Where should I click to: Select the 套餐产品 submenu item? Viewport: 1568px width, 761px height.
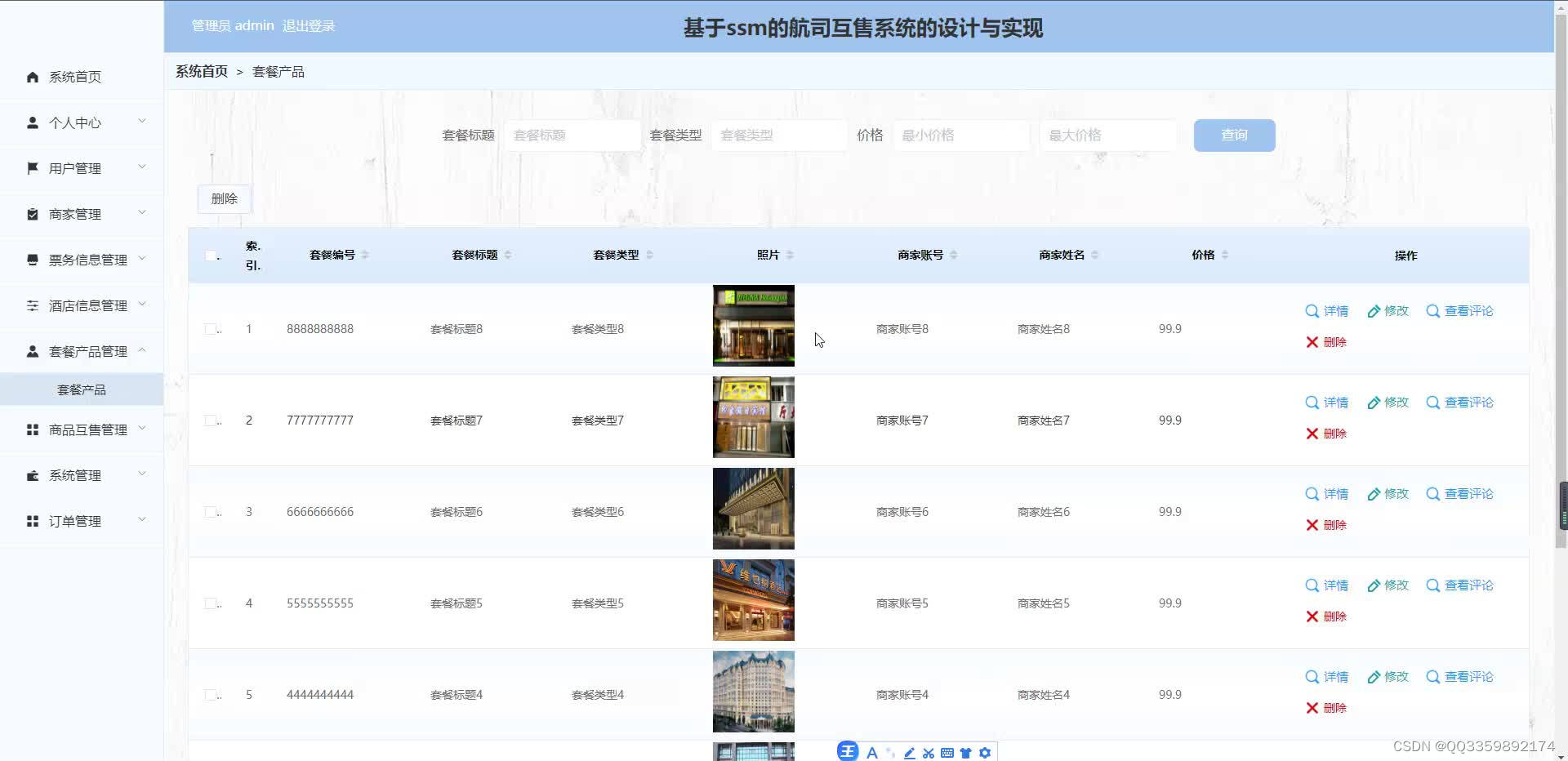click(82, 389)
